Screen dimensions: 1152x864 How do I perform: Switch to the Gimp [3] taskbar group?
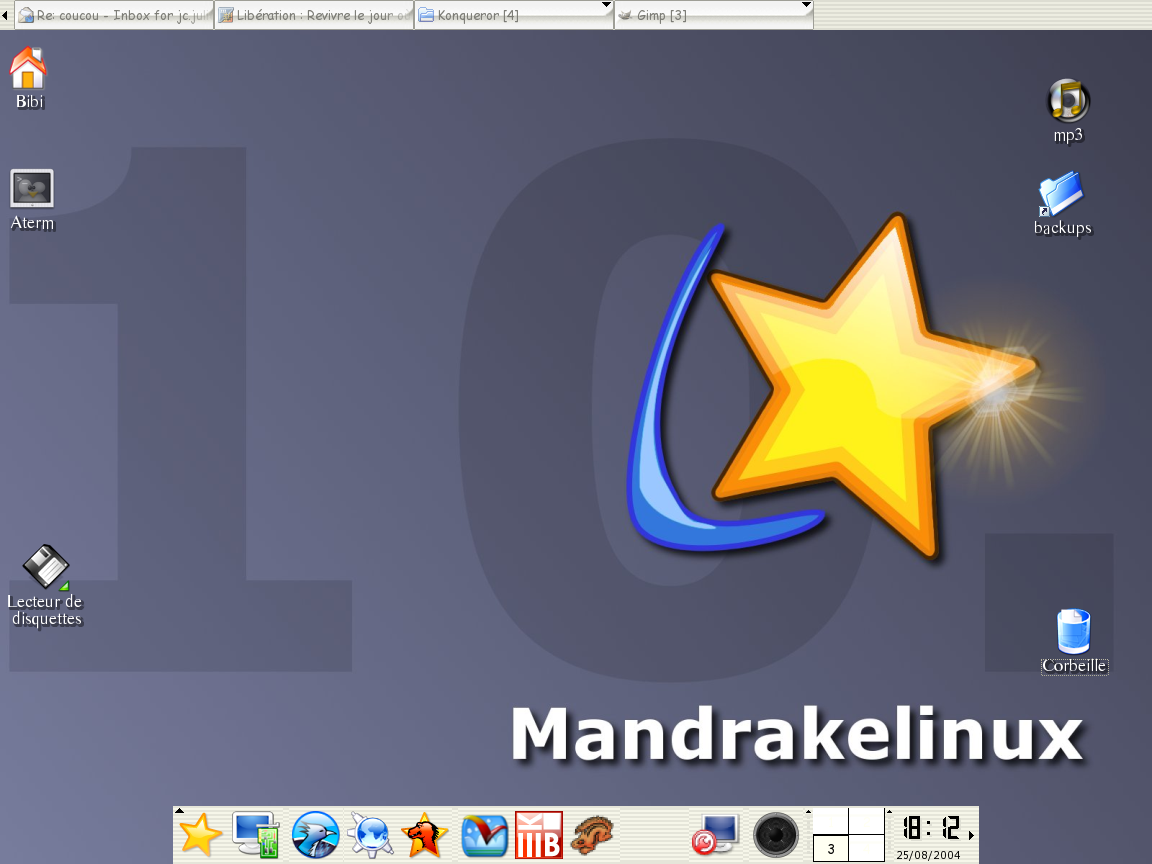point(713,15)
